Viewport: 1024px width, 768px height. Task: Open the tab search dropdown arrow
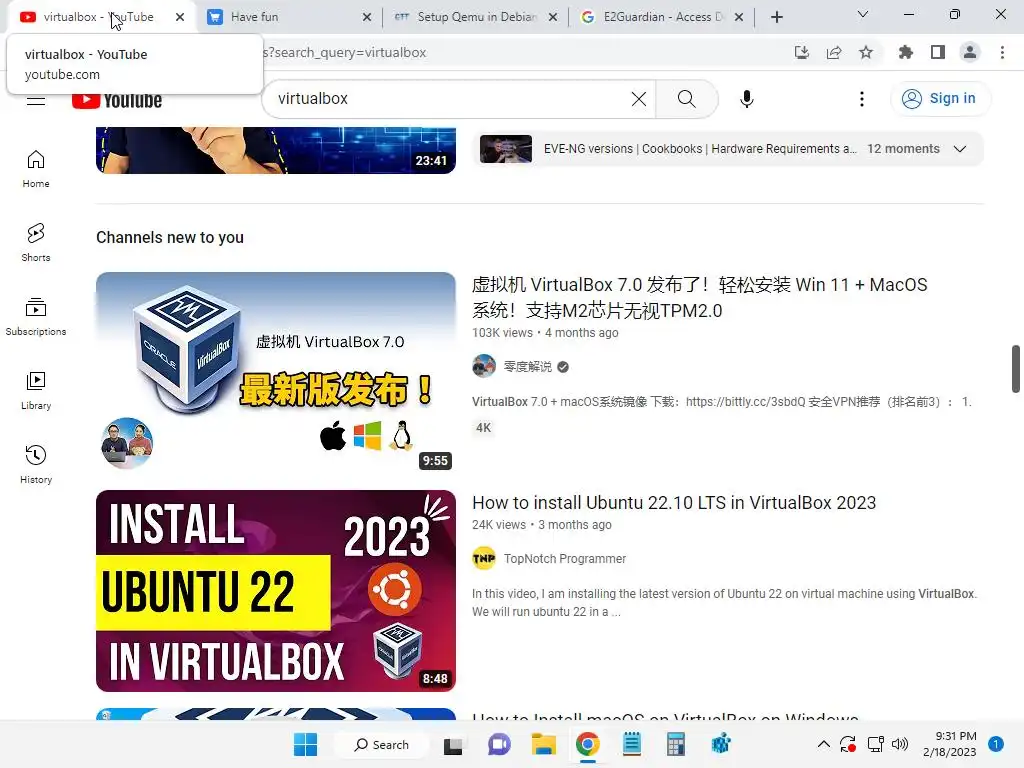point(863,14)
